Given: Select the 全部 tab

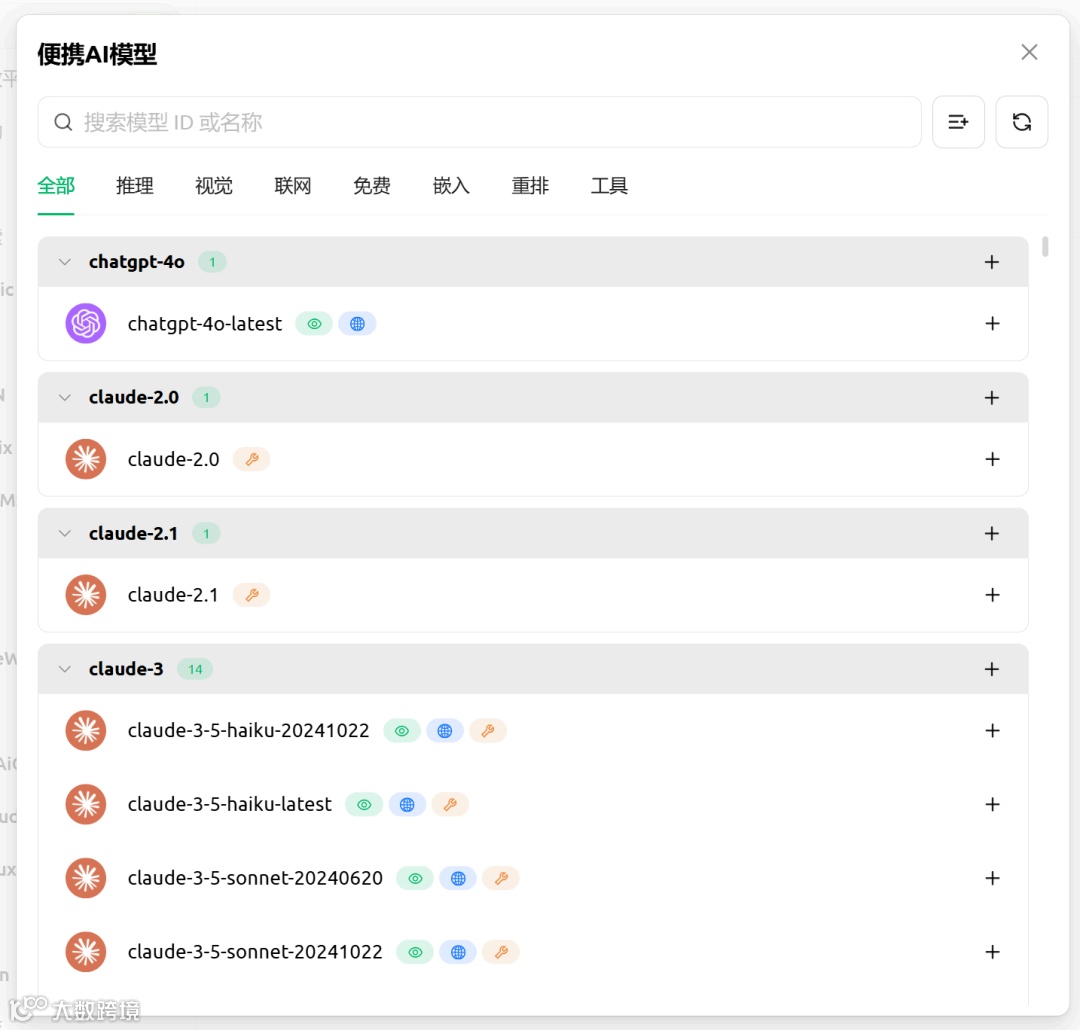Looking at the screenshot, I should pos(56,185).
